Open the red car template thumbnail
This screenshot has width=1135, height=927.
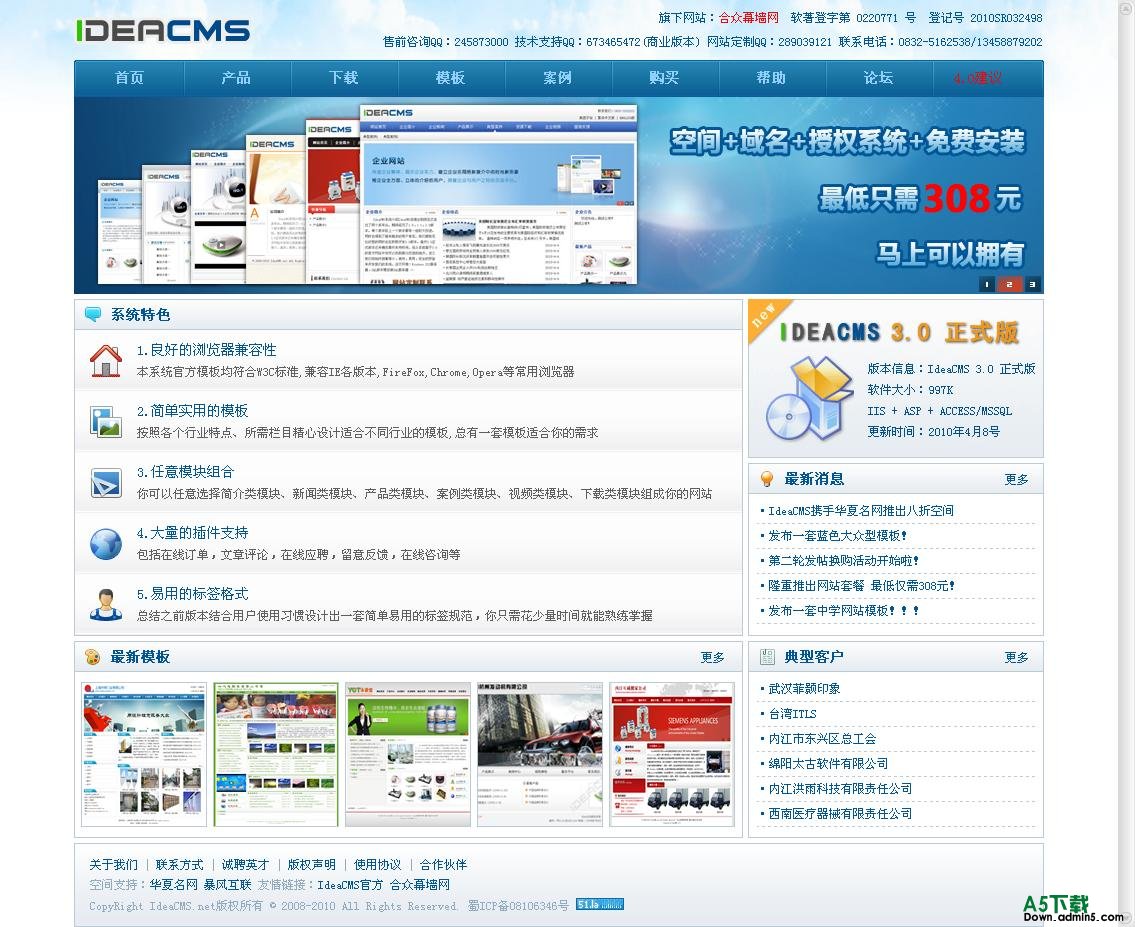pyautogui.click(x=540, y=754)
